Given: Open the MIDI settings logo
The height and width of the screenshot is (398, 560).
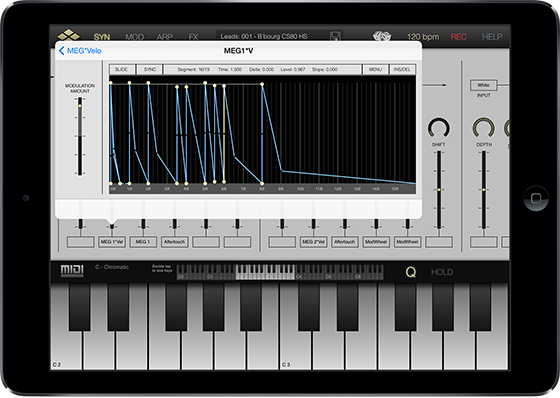Looking at the screenshot, I should (x=72, y=270).
